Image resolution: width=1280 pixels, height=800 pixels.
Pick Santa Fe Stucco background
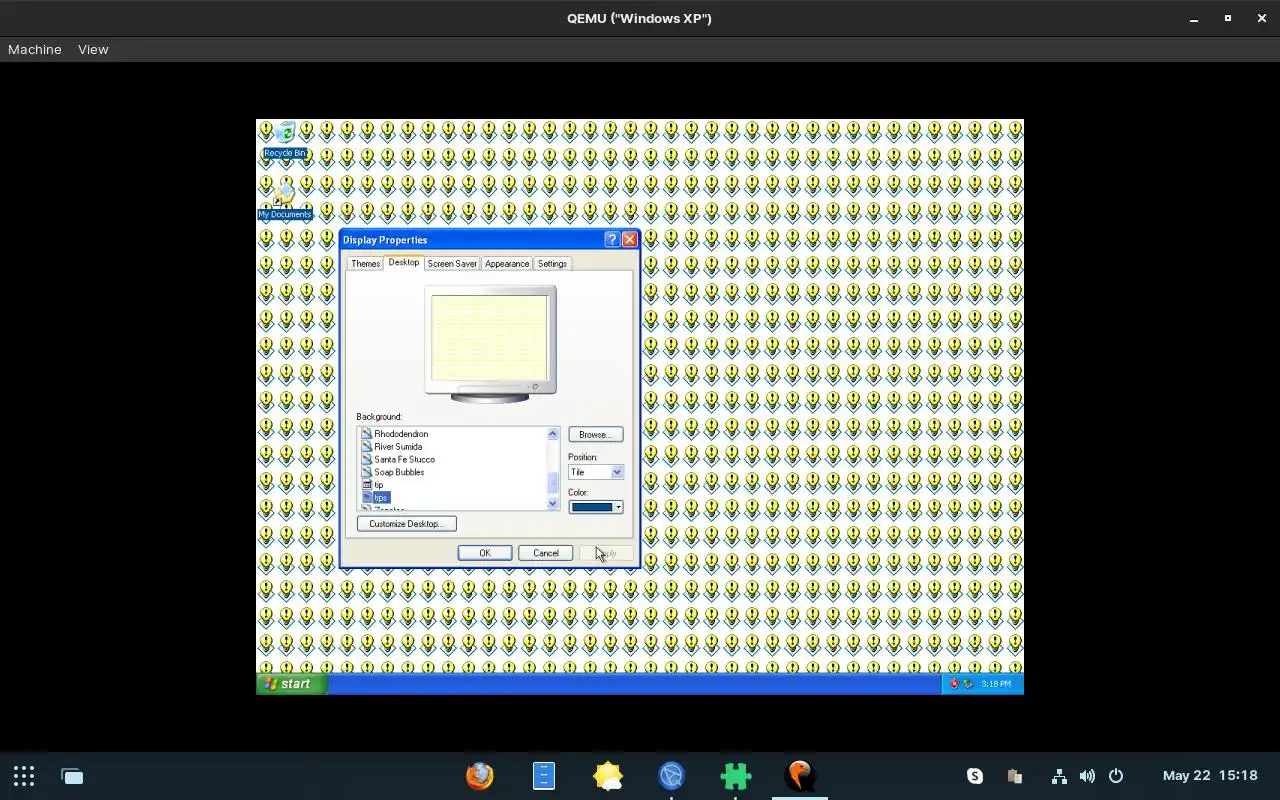[404, 460]
